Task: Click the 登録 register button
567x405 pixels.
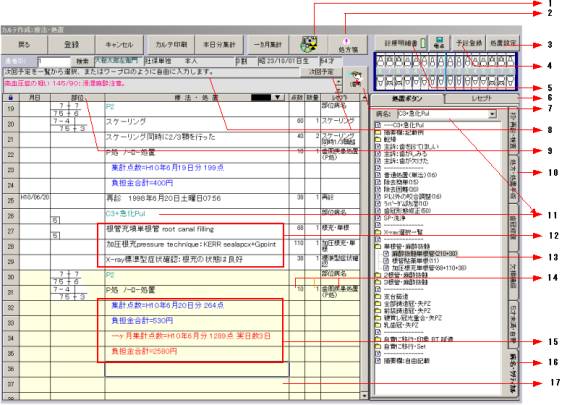Action: [x=71, y=45]
